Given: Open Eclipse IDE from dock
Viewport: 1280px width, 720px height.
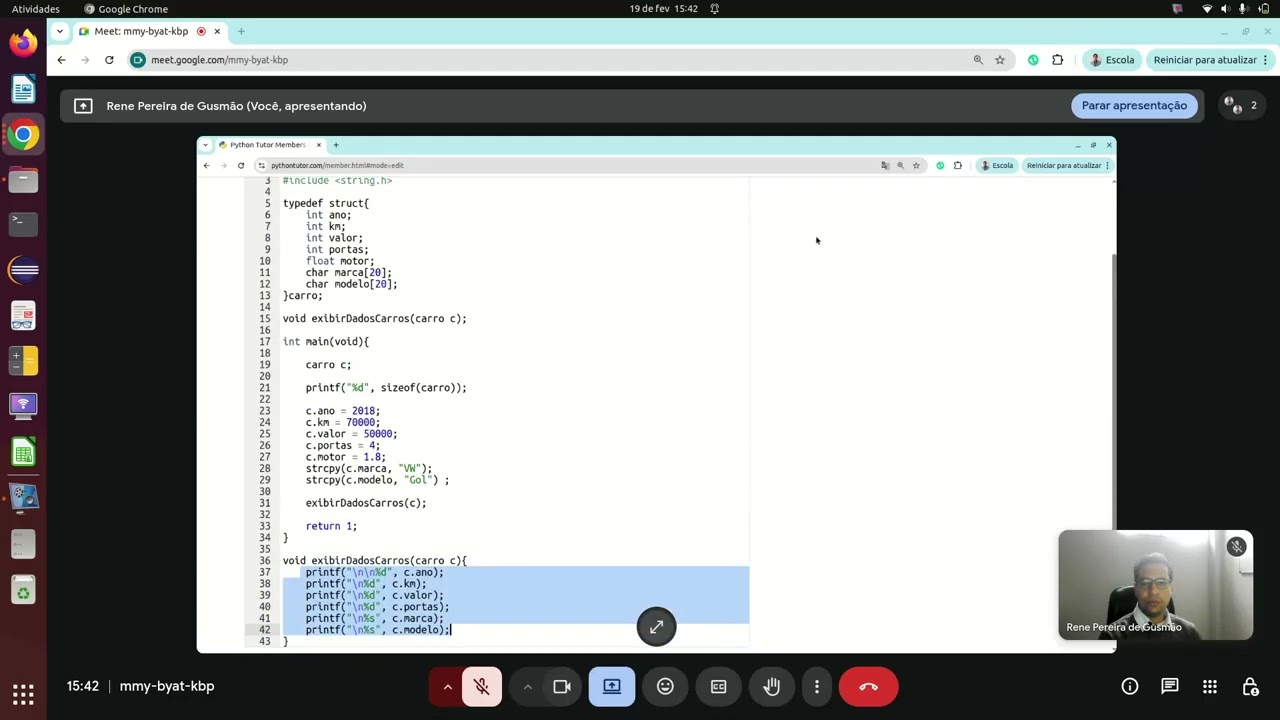Looking at the screenshot, I should tap(23, 270).
